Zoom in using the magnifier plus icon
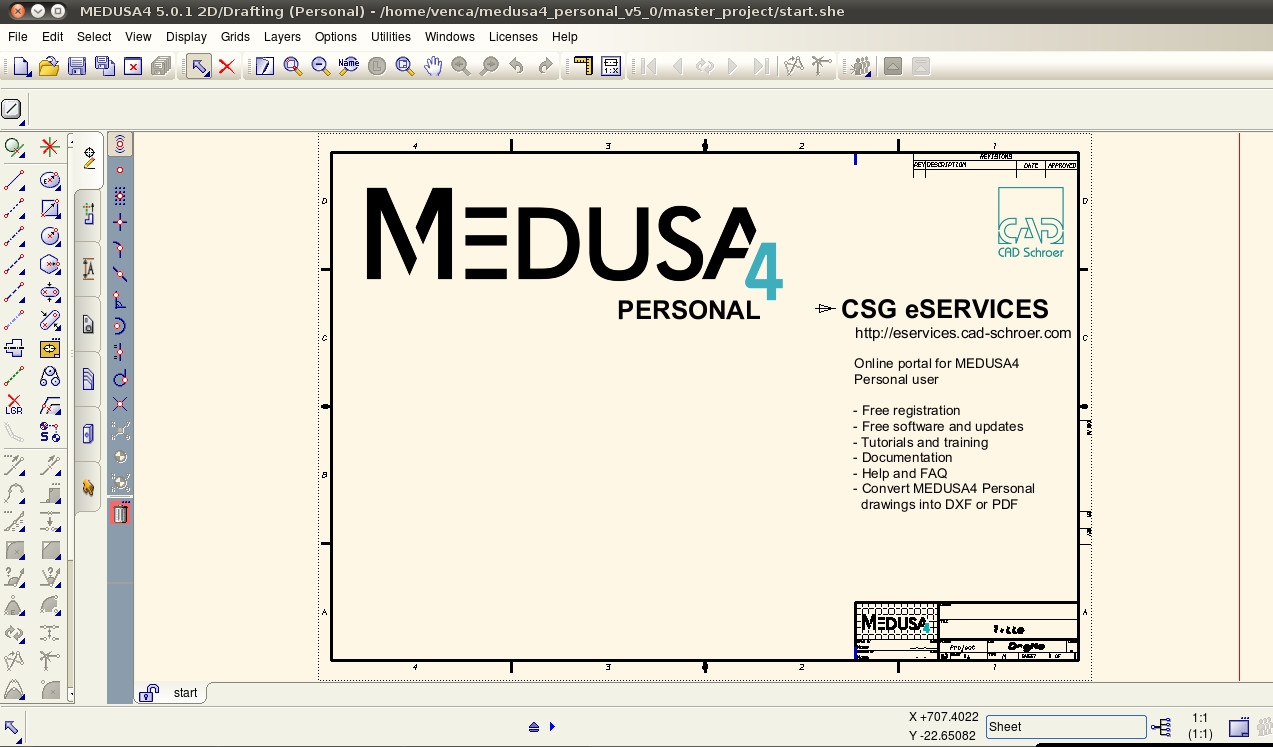 coord(292,67)
